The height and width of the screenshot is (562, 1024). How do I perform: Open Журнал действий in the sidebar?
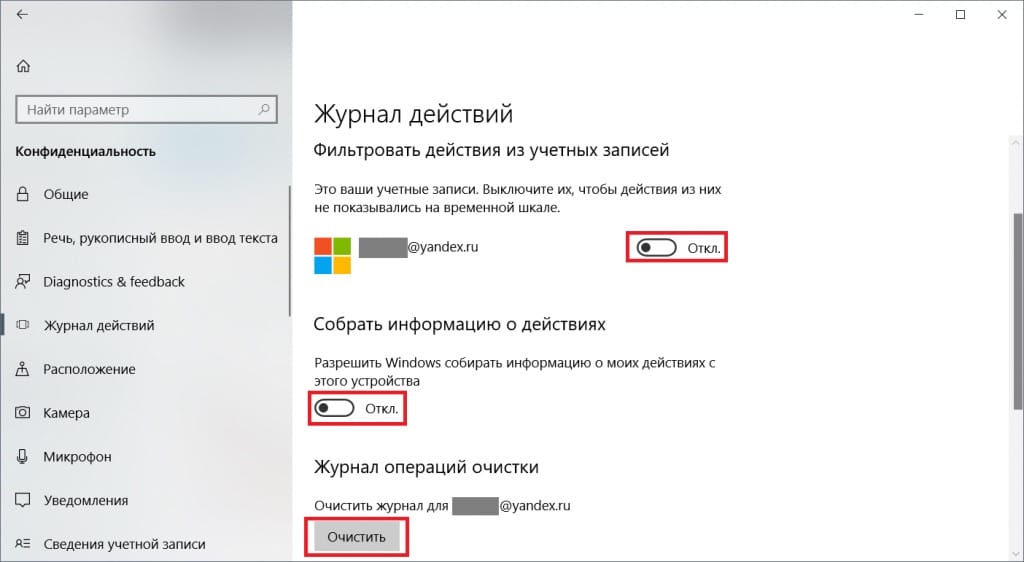tap(99, 325)
